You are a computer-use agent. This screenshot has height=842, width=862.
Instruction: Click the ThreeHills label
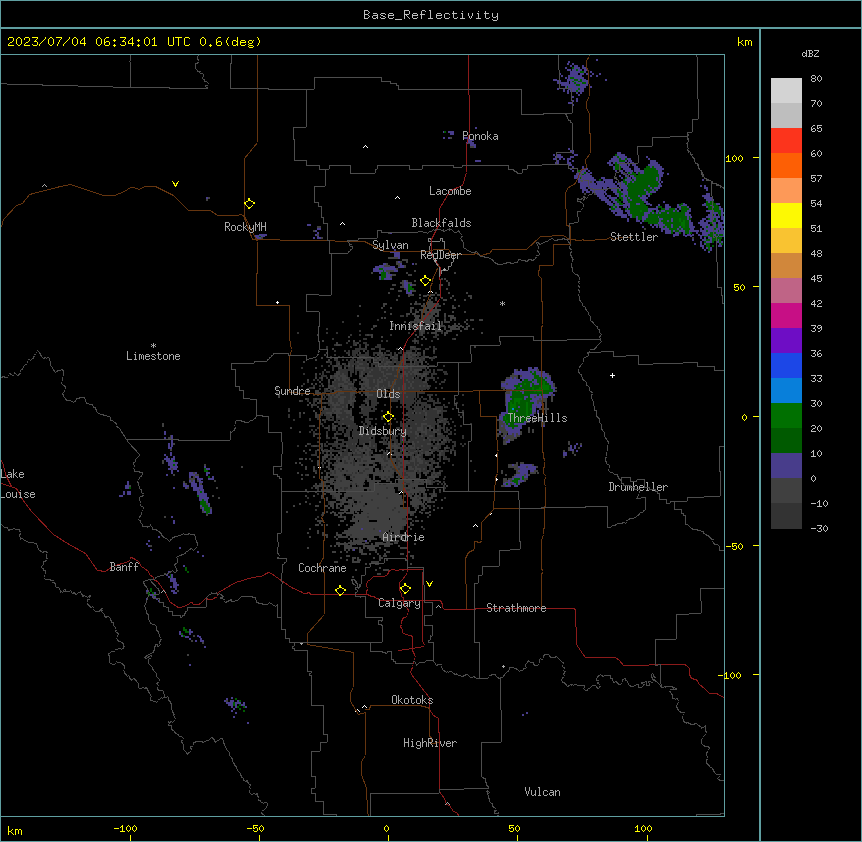click(x=537, y=418)
